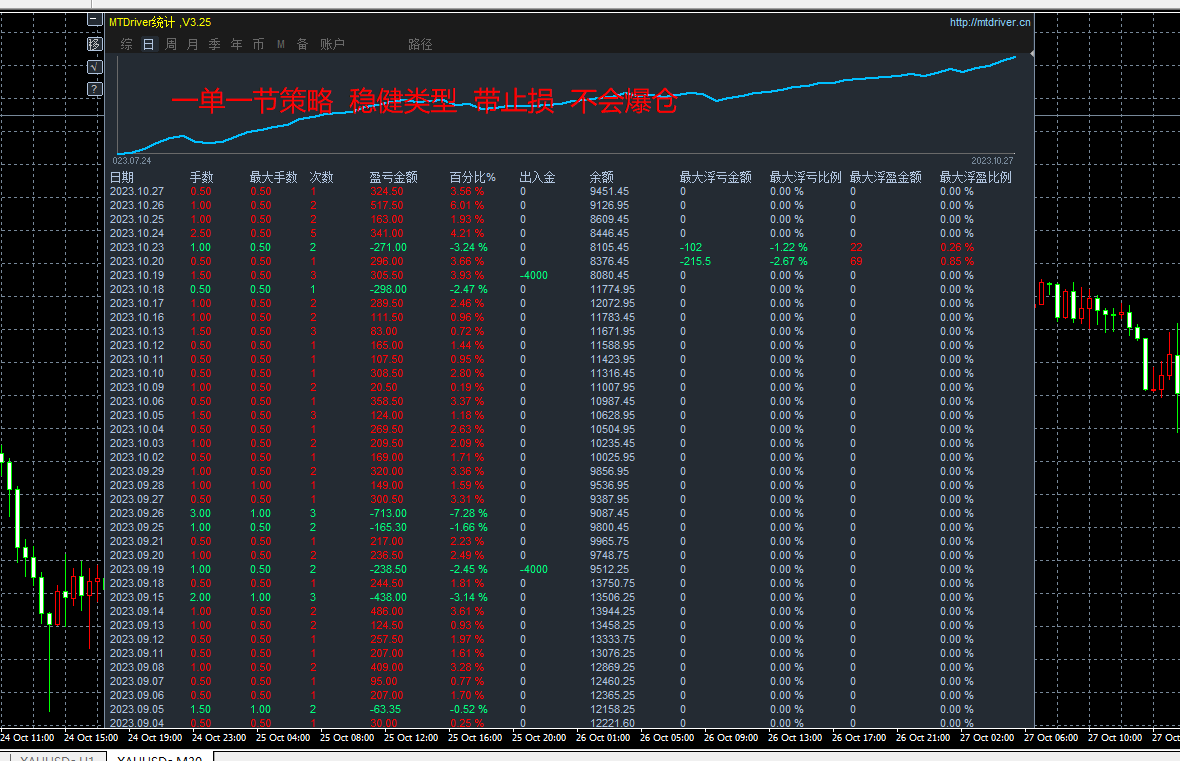Select the 2023.09.26 date row
This screenshot has width=1180, height=761.
(x=137, y=513)
